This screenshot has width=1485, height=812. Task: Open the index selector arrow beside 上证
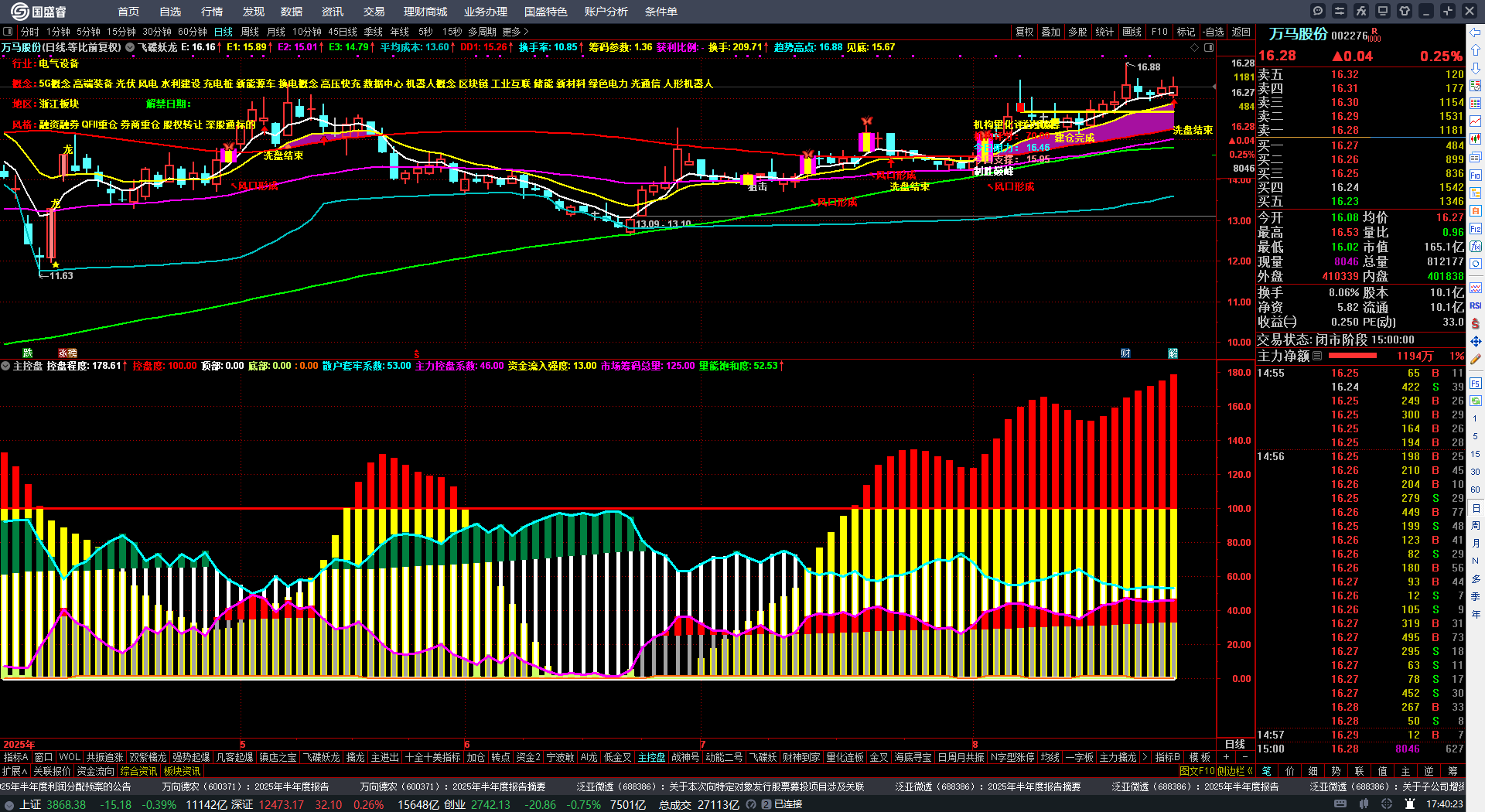(x=9, y=804)
